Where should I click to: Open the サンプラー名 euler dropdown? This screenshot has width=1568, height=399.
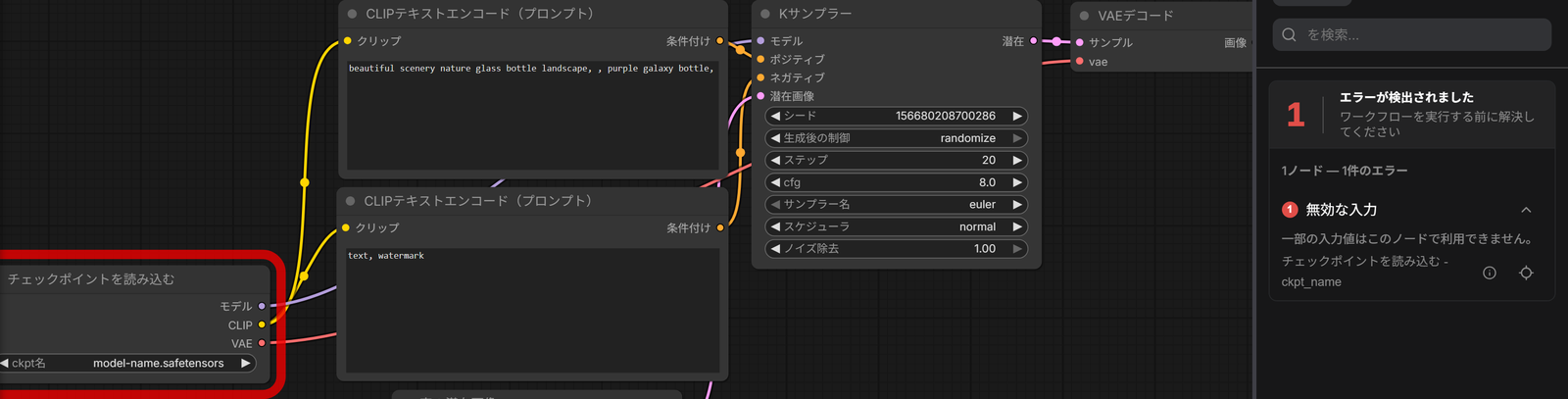pyautogui.click(x=896, y=205)
